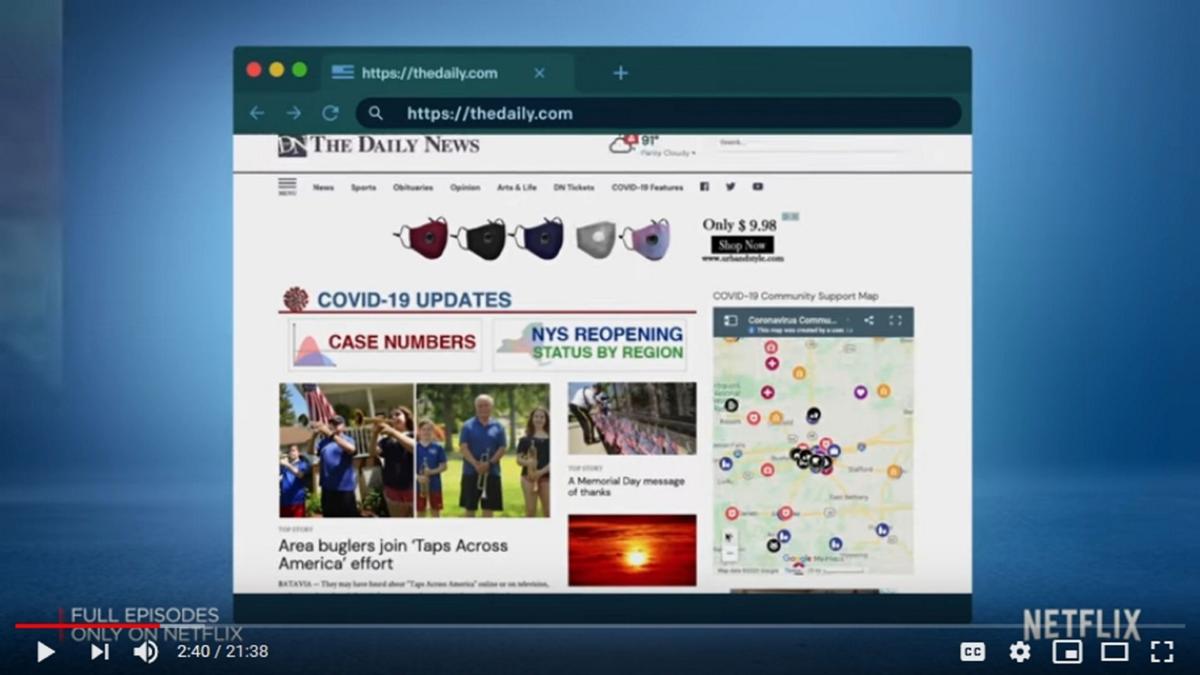
Task: Share the coronavirus map via share icon
Action: (x=868, y=321)
